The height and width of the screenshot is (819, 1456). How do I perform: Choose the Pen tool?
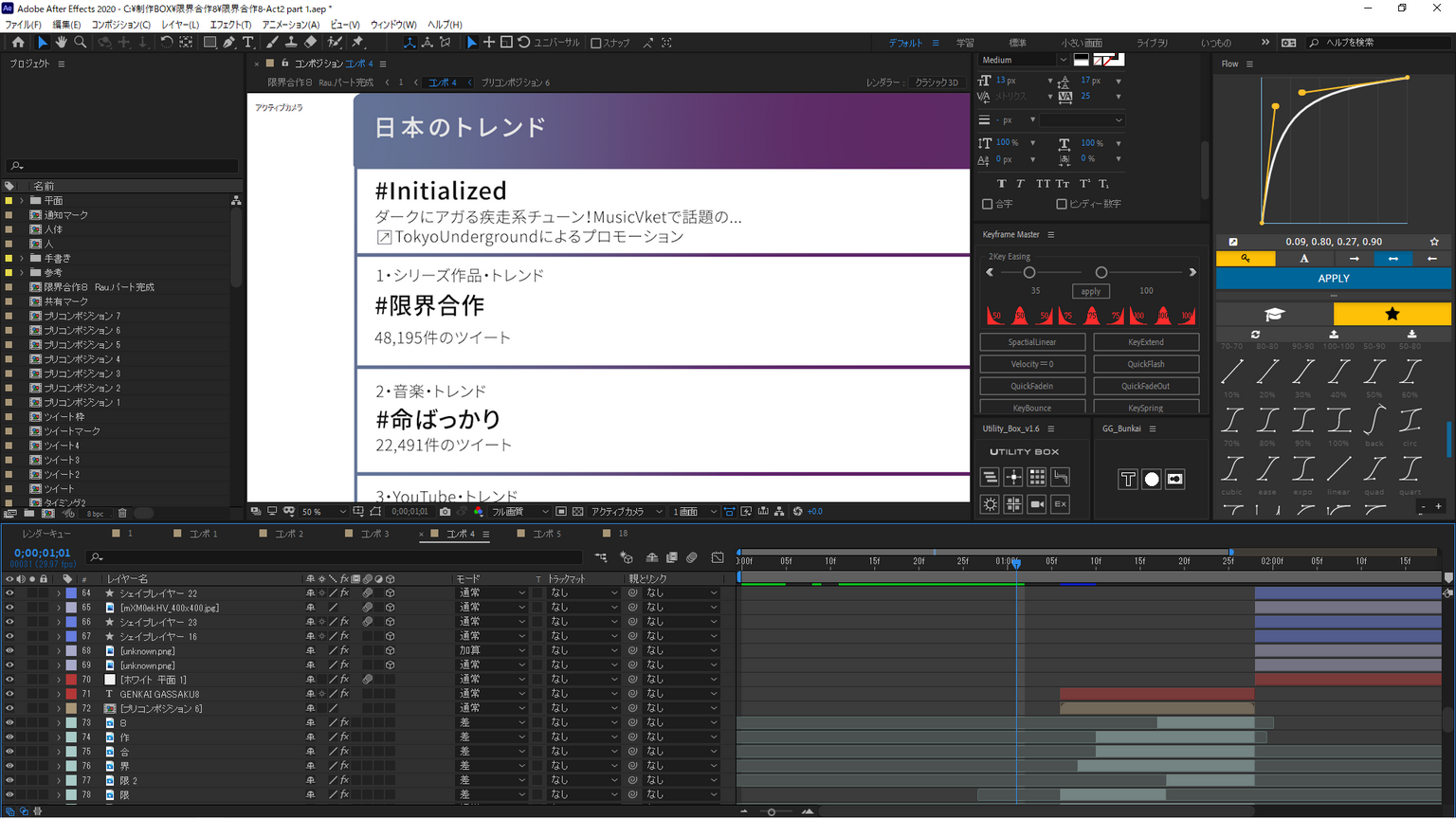(x=229, y=43)
